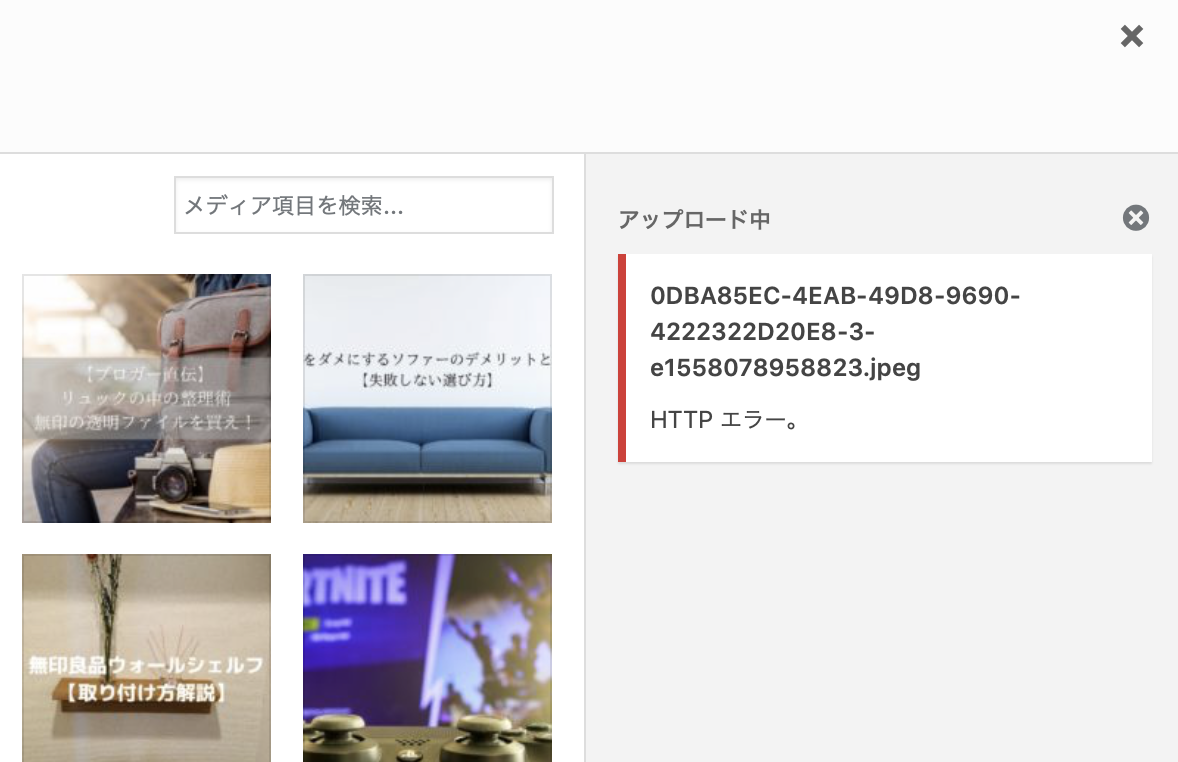
Task: Select the Fortnite controller thumbnail
Action: click(x=427, y=658)
